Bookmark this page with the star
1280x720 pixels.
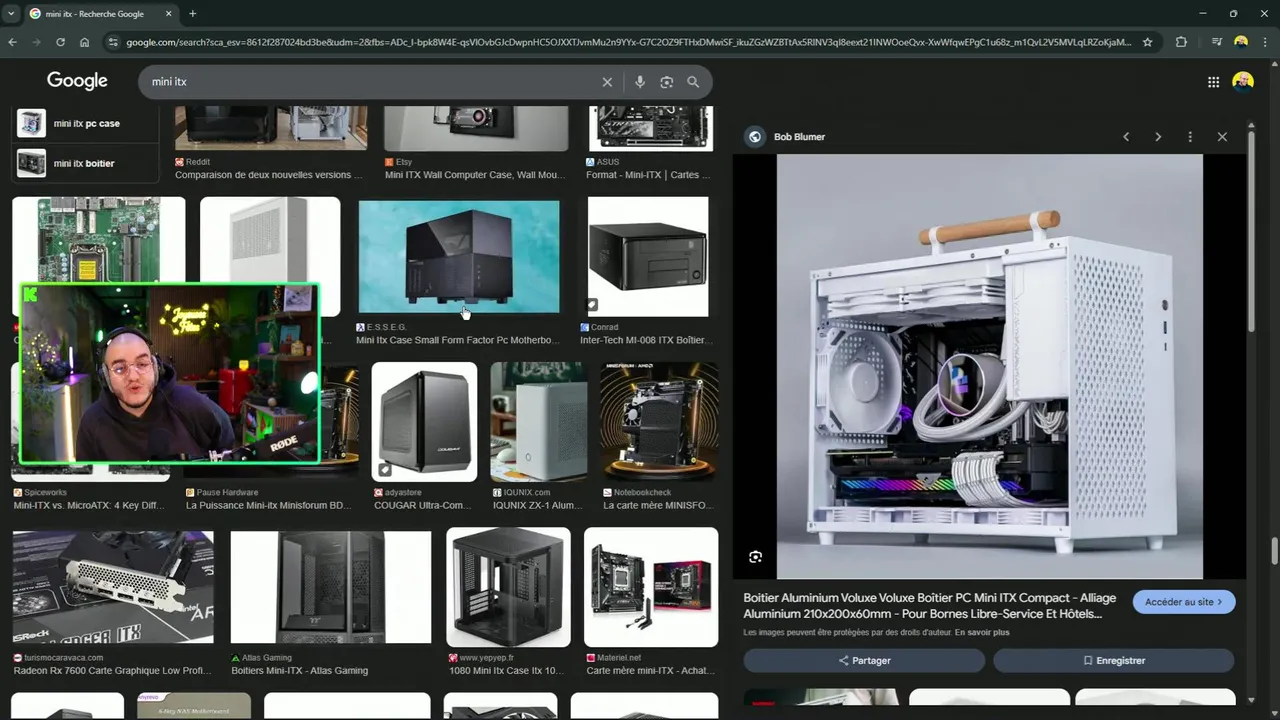tap(1147, 42)
